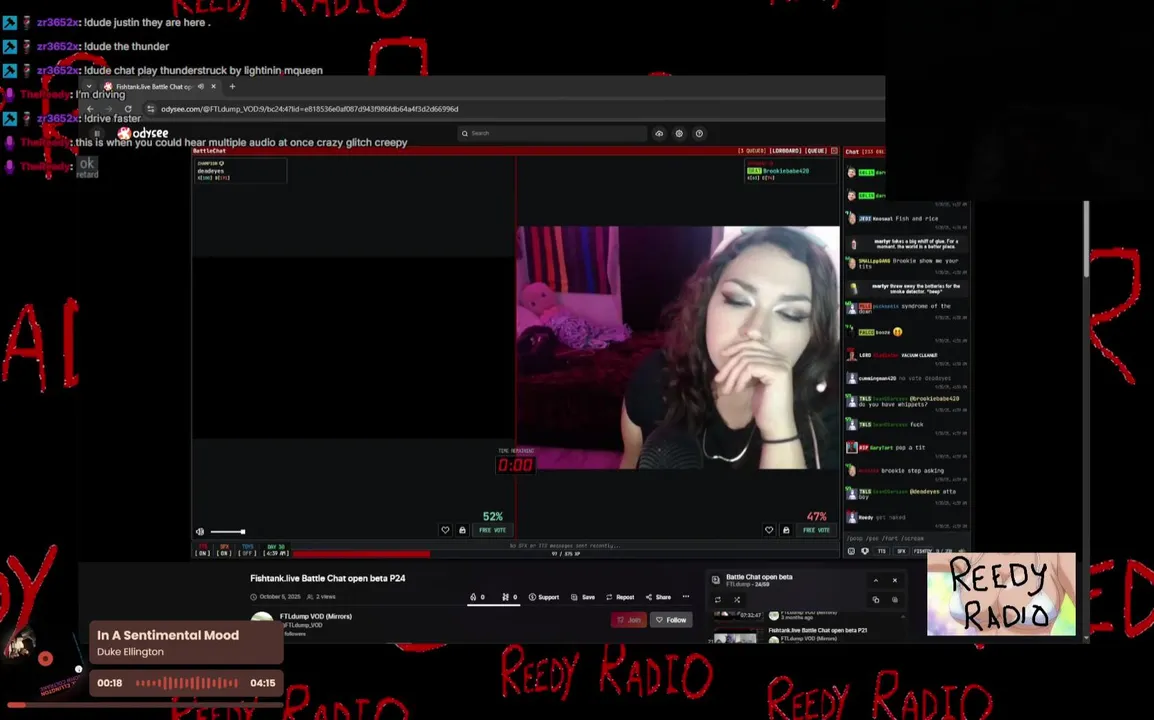Click the heart icon under the 47% side

point(769,530)
